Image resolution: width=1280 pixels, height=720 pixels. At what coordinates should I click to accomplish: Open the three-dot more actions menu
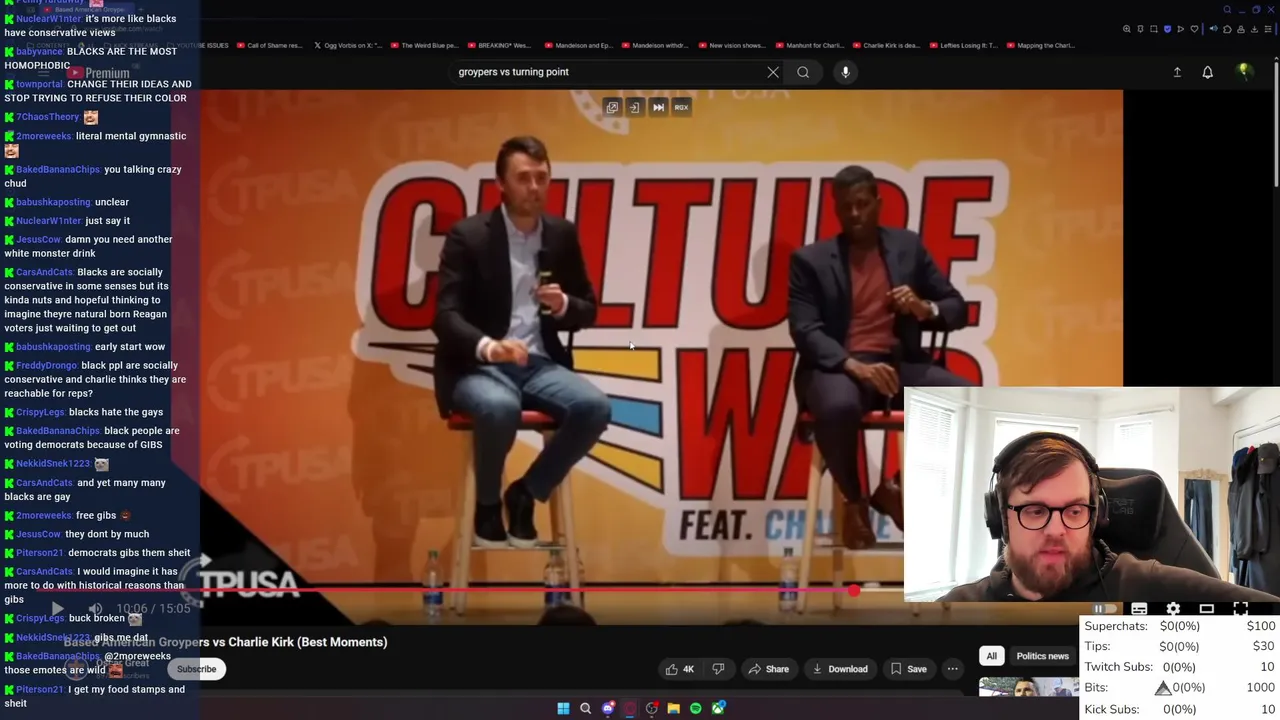[x=952, y=669]
